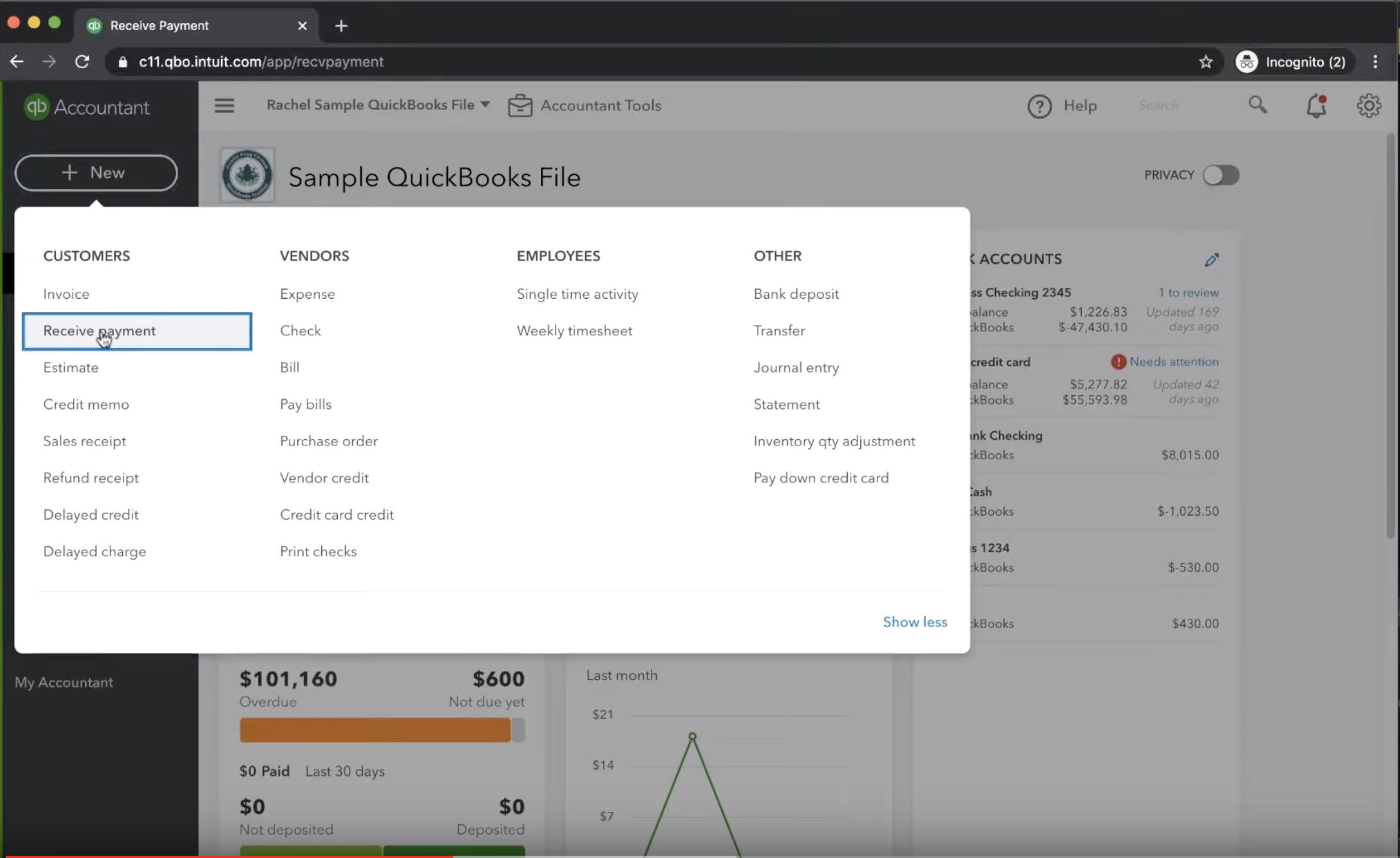
Task: Open the settings gear icon
Action: (x=1369, y=105)
